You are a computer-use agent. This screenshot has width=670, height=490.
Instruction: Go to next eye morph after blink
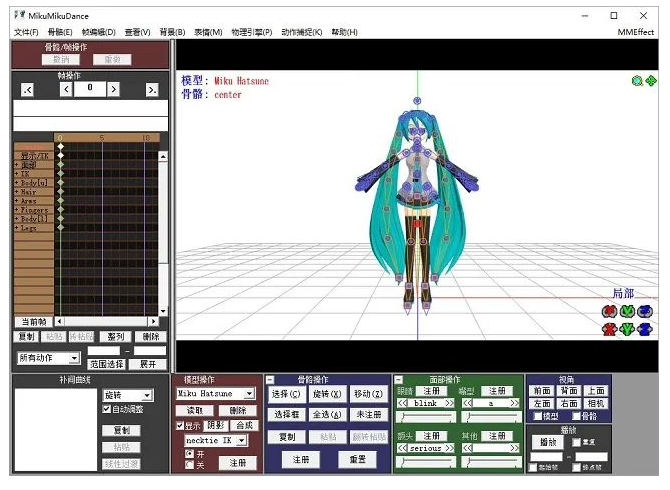[449, 403]
